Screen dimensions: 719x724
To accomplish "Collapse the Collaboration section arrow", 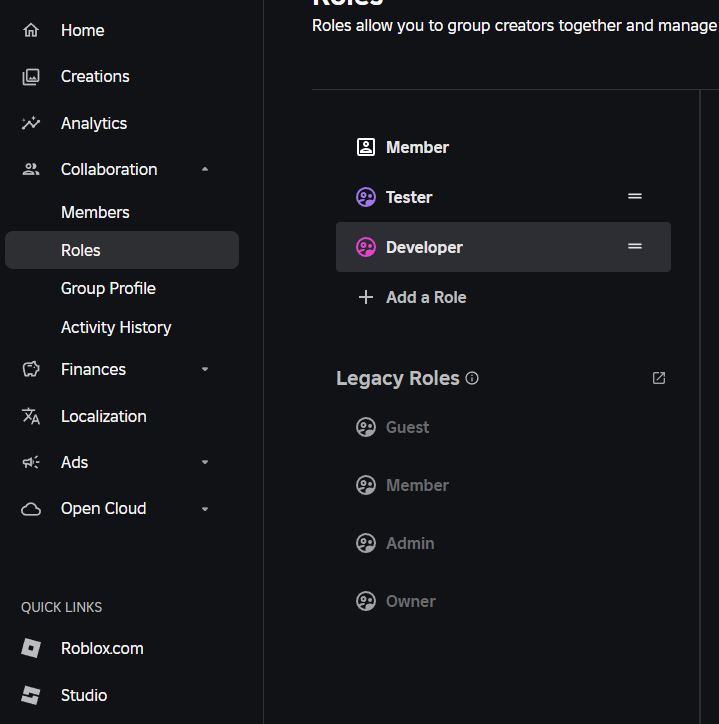I will [x=205, y=169].
